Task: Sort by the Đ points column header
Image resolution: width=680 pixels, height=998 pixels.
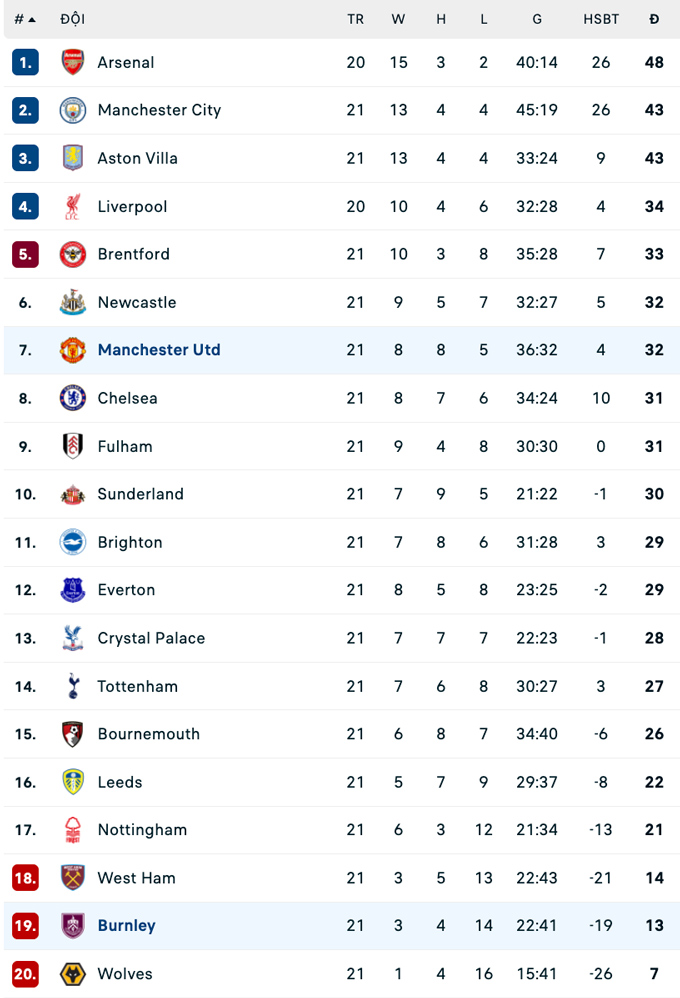Action: (654, 19)
